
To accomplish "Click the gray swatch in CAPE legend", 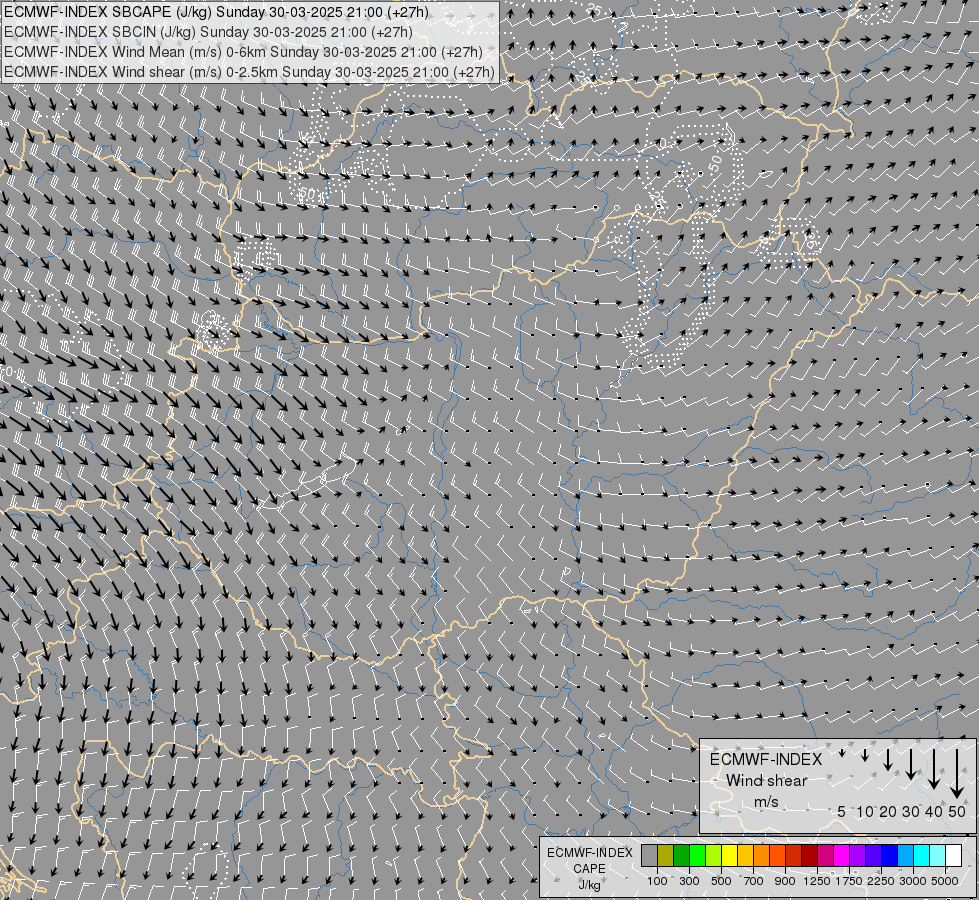I will pos(649,856).
